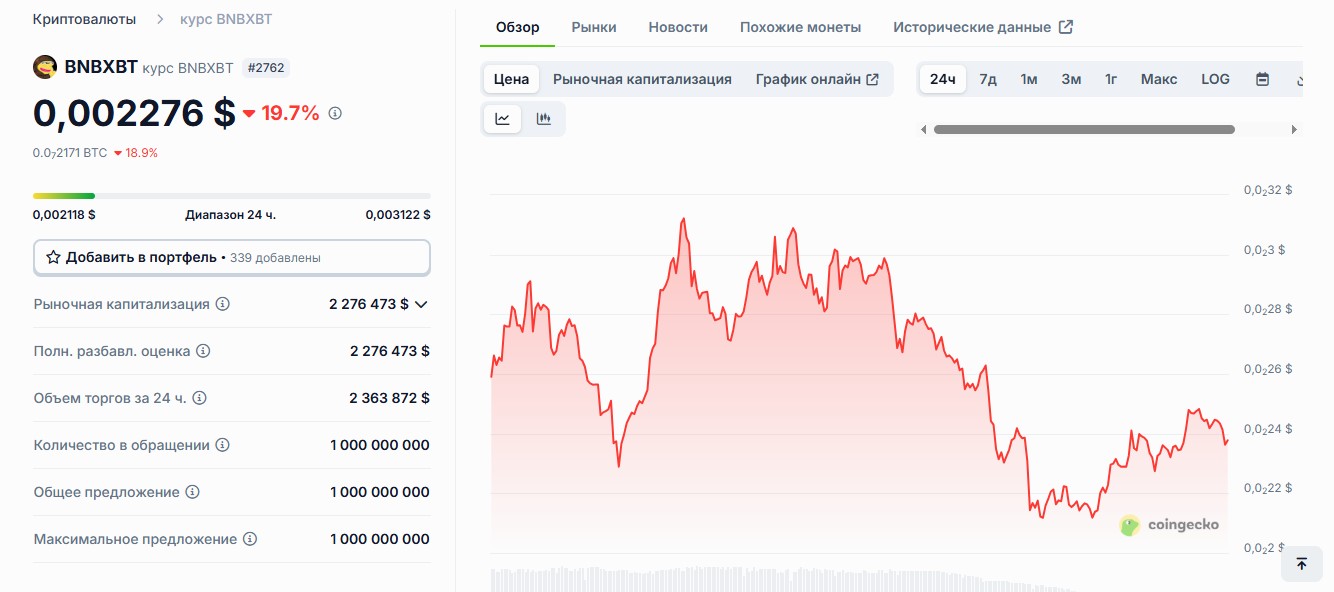Open the Криптовалюты breadcrumb link
Viewport: 1334px width, 592px height.
(x=84, y=19)
